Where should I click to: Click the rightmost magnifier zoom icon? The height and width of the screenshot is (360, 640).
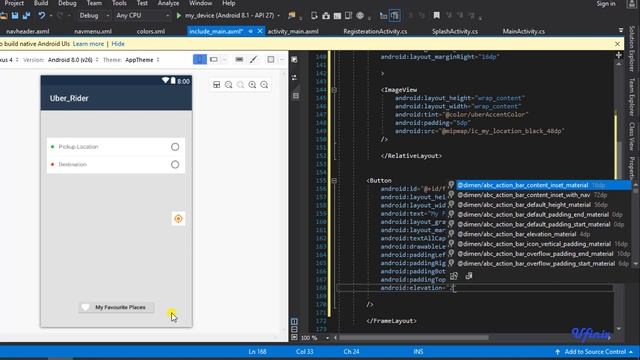pyautogui.click(x=264, y=84)
